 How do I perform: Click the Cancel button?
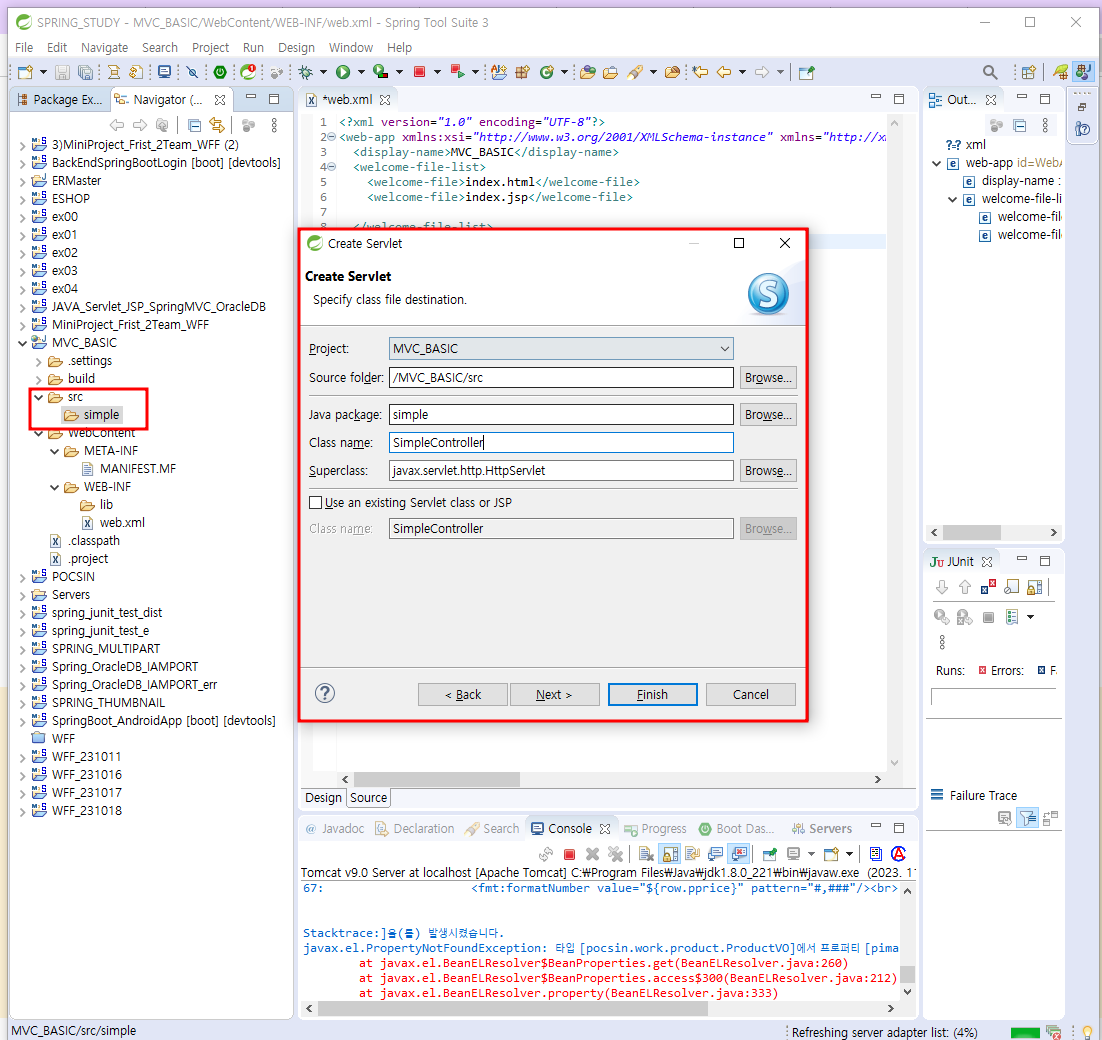[751, 694]
